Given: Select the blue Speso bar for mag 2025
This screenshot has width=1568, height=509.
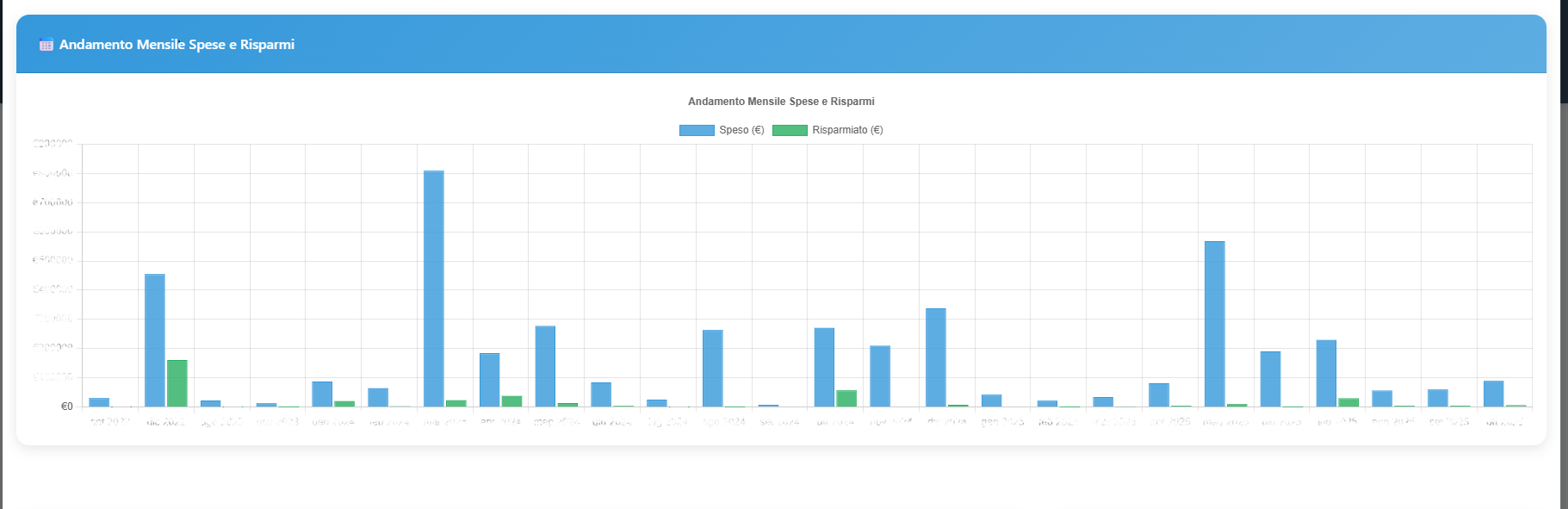Looking at the screenshot, I should click(1215, 324).
